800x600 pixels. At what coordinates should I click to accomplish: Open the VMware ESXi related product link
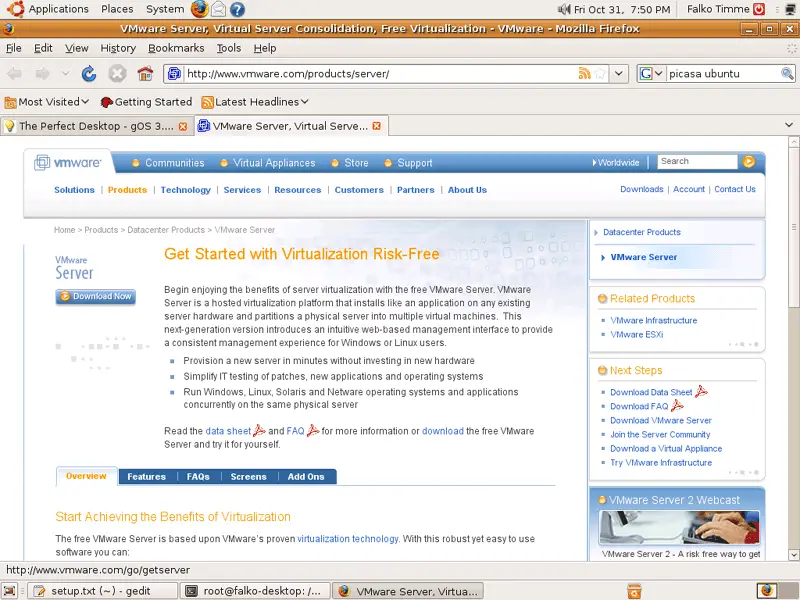pos(637,335)
